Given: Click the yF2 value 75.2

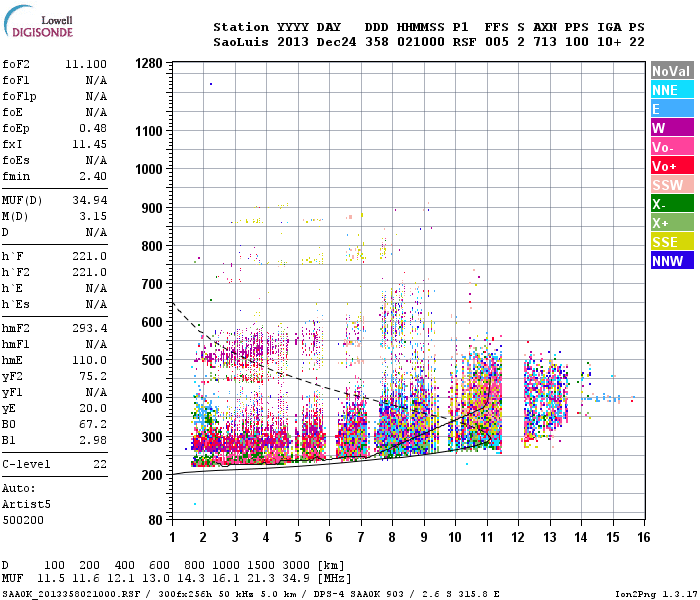Looking at the screenshot, I should point(93,376).
